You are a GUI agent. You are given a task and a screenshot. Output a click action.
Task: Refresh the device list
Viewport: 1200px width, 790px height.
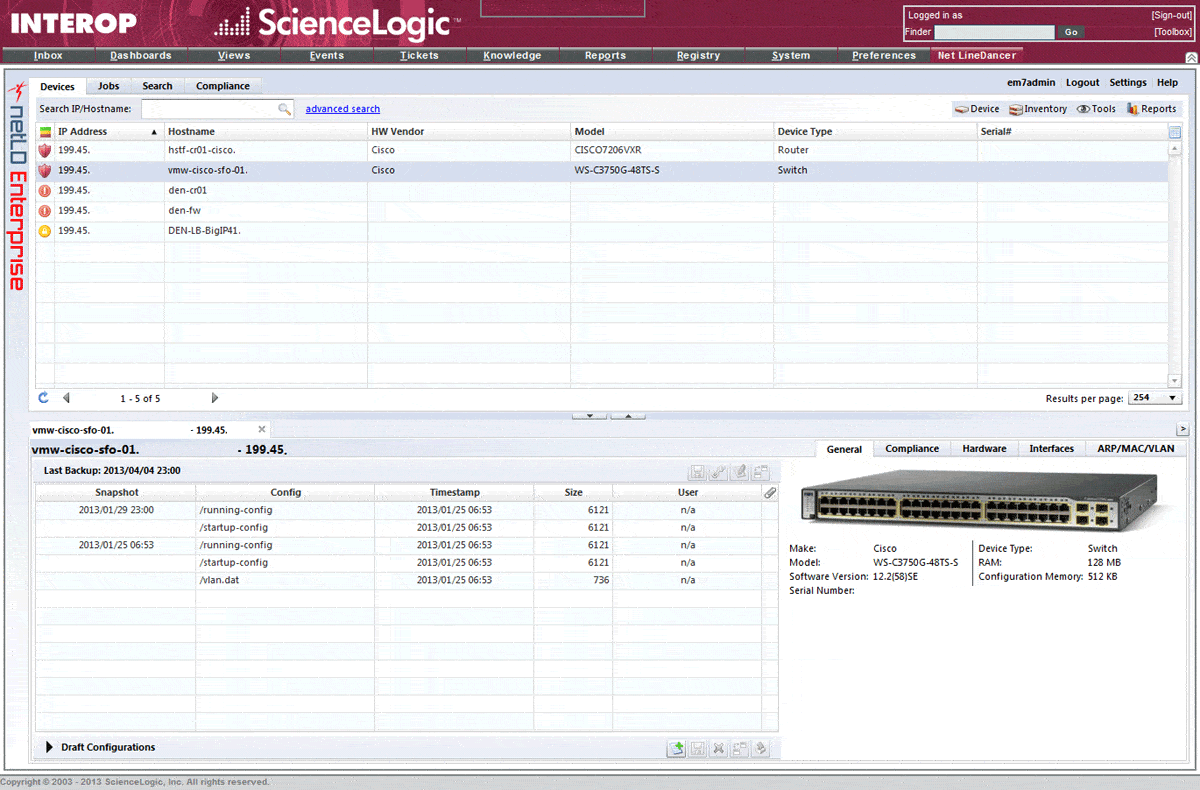(44, 398)
